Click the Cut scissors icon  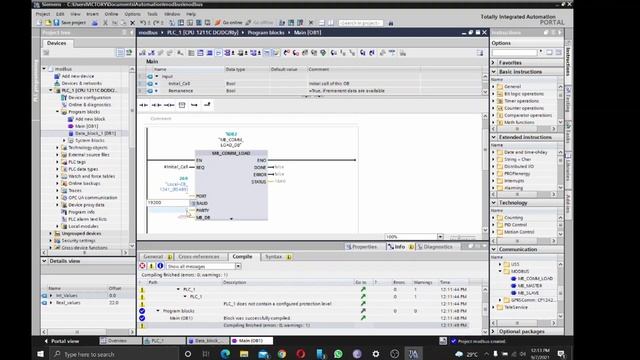(105, 23)
